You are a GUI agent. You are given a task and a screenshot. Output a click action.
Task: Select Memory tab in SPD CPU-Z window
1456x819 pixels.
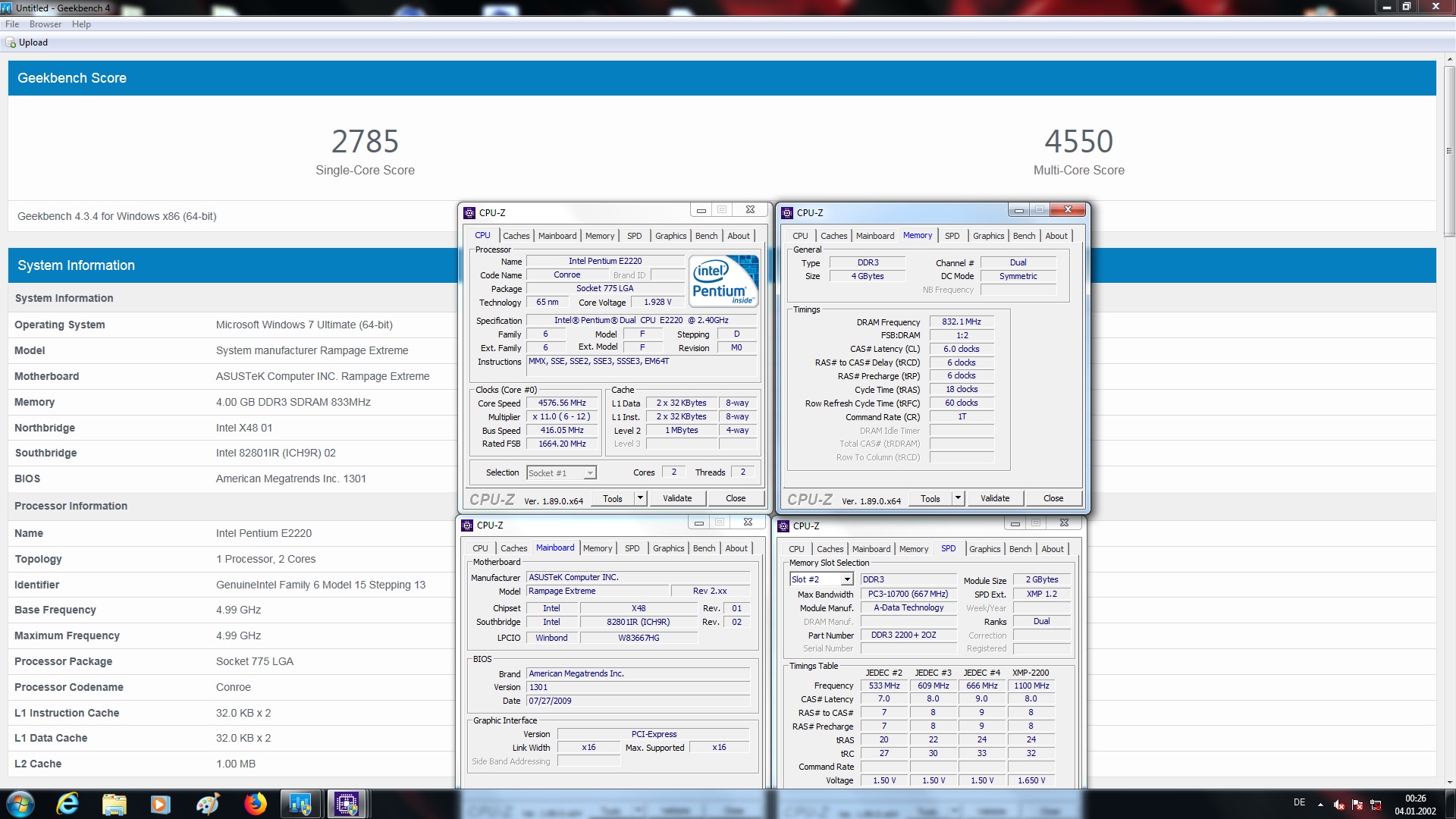coord(914,549)
